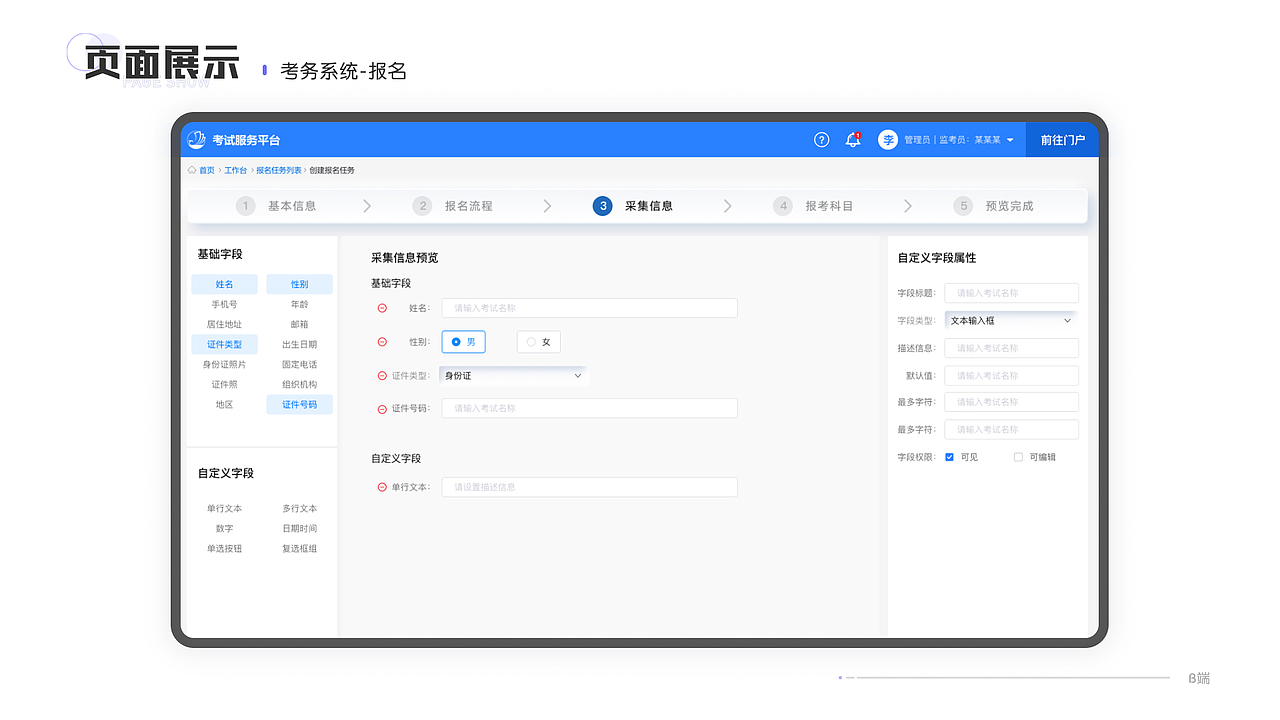1280x720 pixels.
Task: Add the 身份证照片 basic field
Action: (x=224, y=364)
